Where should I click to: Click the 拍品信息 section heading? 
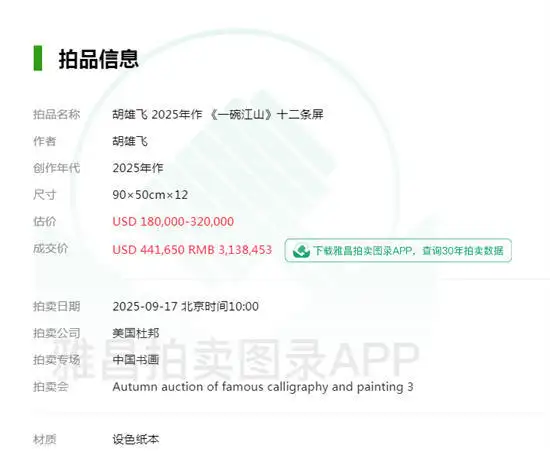pyautogui.click(x=99, y=59)
